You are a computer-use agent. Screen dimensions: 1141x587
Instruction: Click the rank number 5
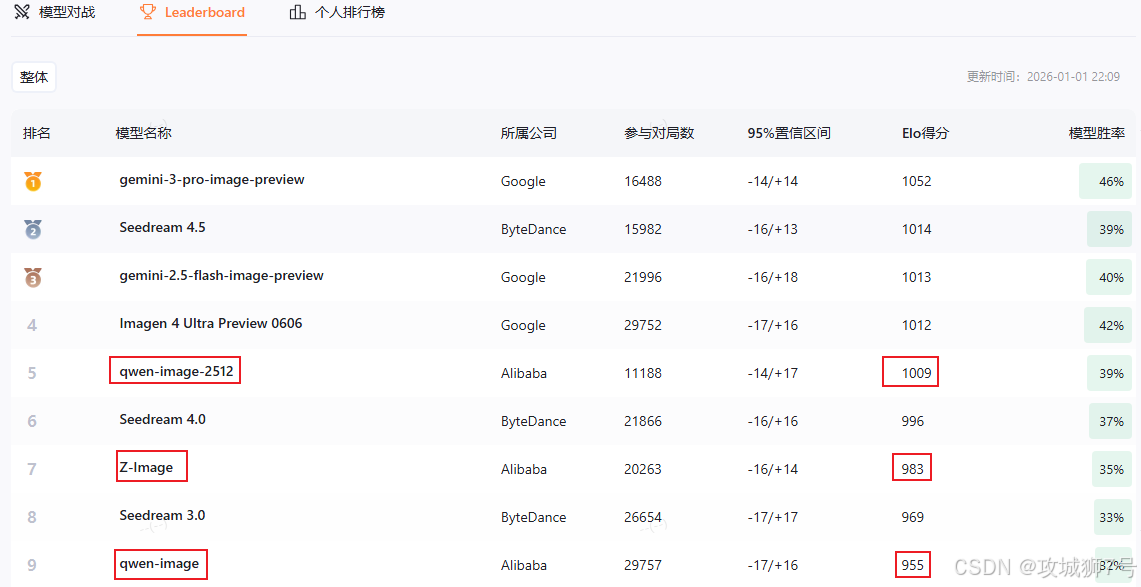pos(32,373)
